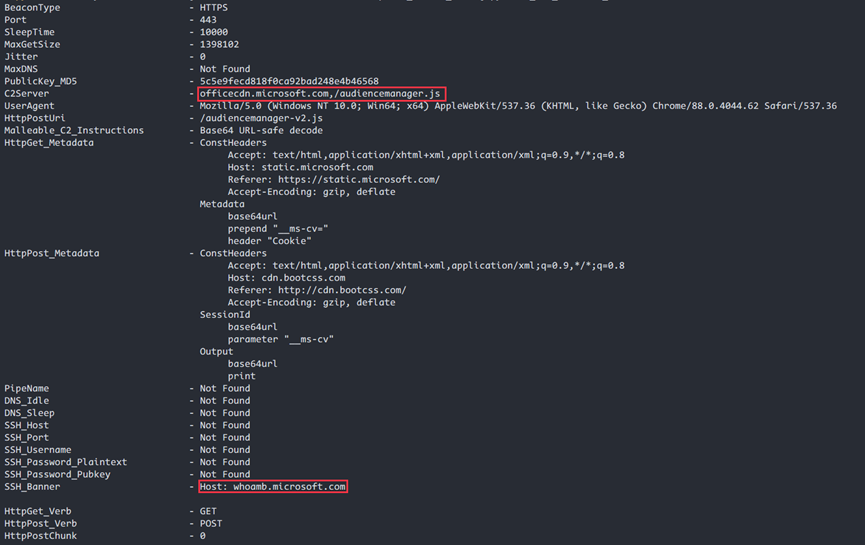Click the SleepTime value 10000
The height and width of the screenshot is (545, 865).
(x=213, y=32)
